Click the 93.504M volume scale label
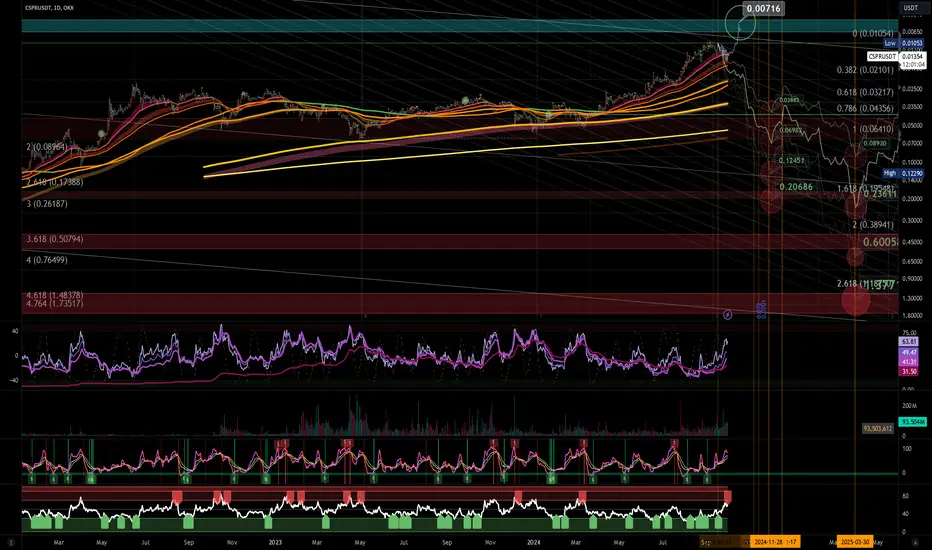Image resolution: width=932 pixels, height=550 pixels. (913, 422)
